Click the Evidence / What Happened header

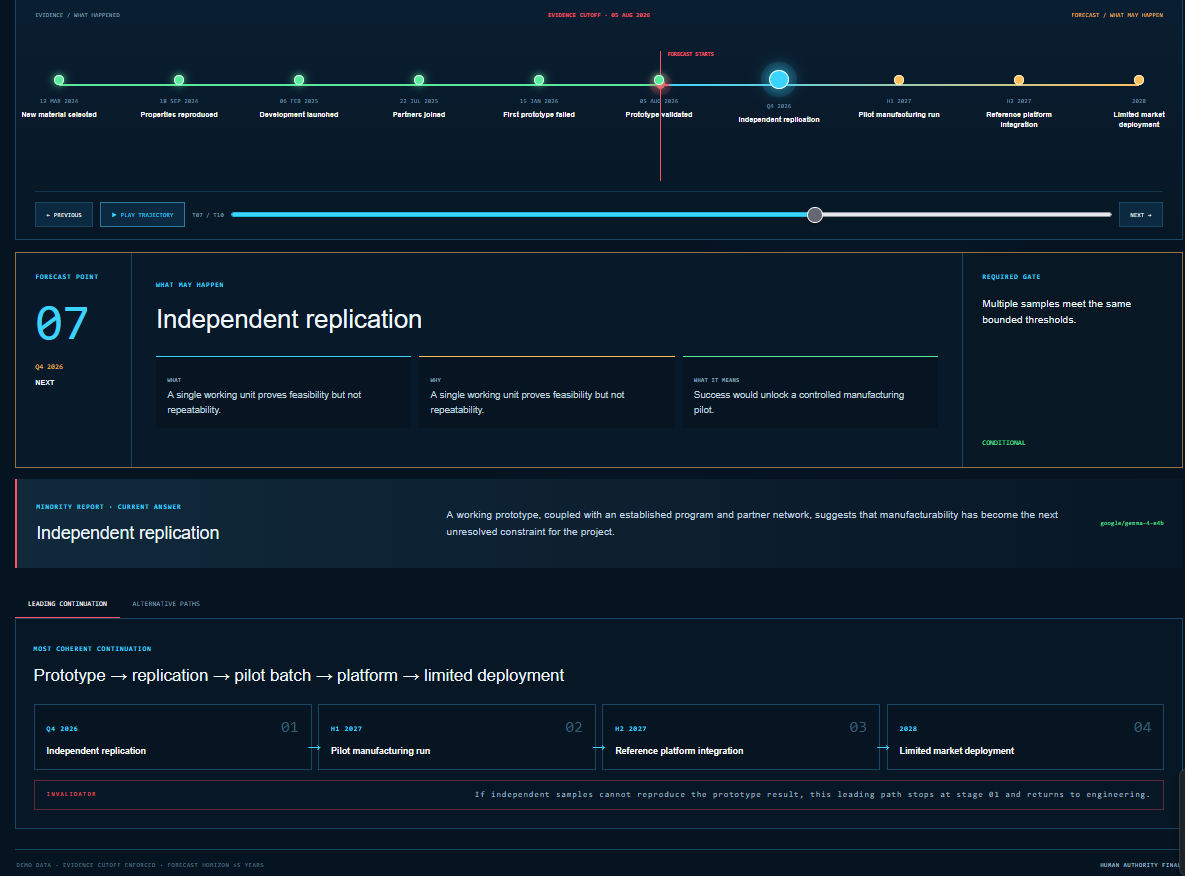point(77,15)
